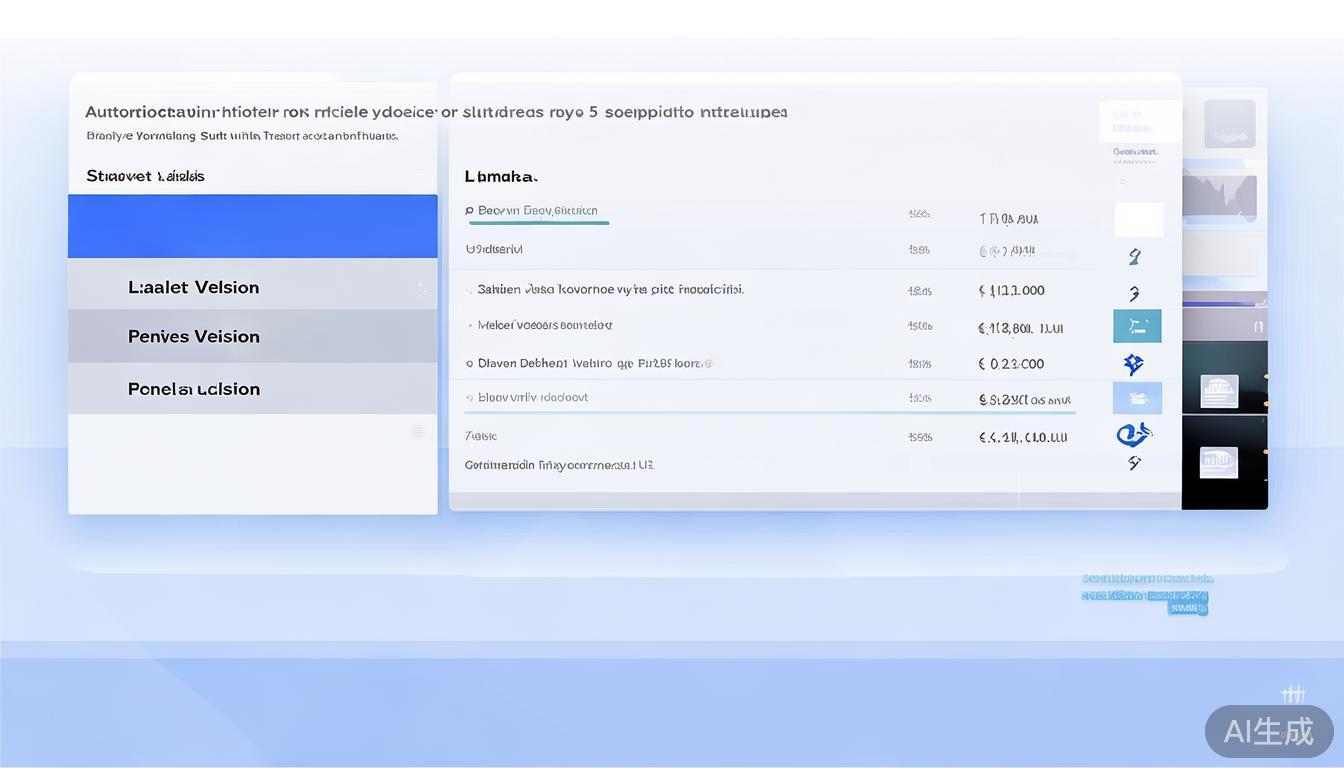Select the radio bullet before Beovvn Beoy
Image resolution: width=1344 pixels, height=768 pixels.
(x=469, y=211)
